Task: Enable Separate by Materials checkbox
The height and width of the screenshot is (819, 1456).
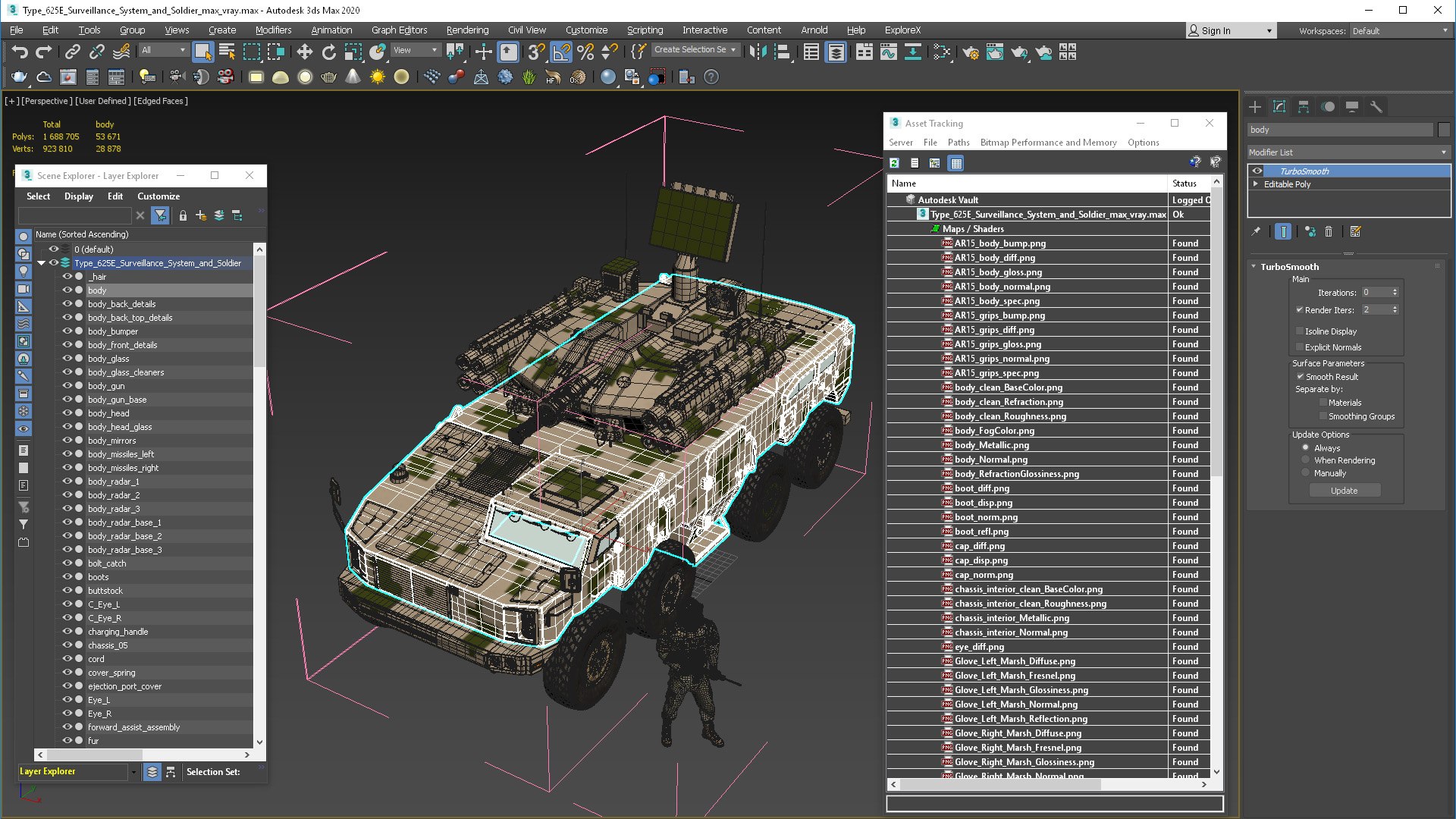Action: 1323,403
